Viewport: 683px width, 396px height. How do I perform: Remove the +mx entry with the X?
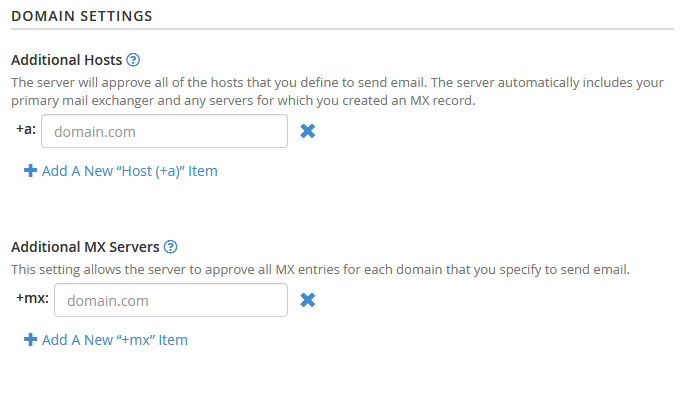(308, 300)
